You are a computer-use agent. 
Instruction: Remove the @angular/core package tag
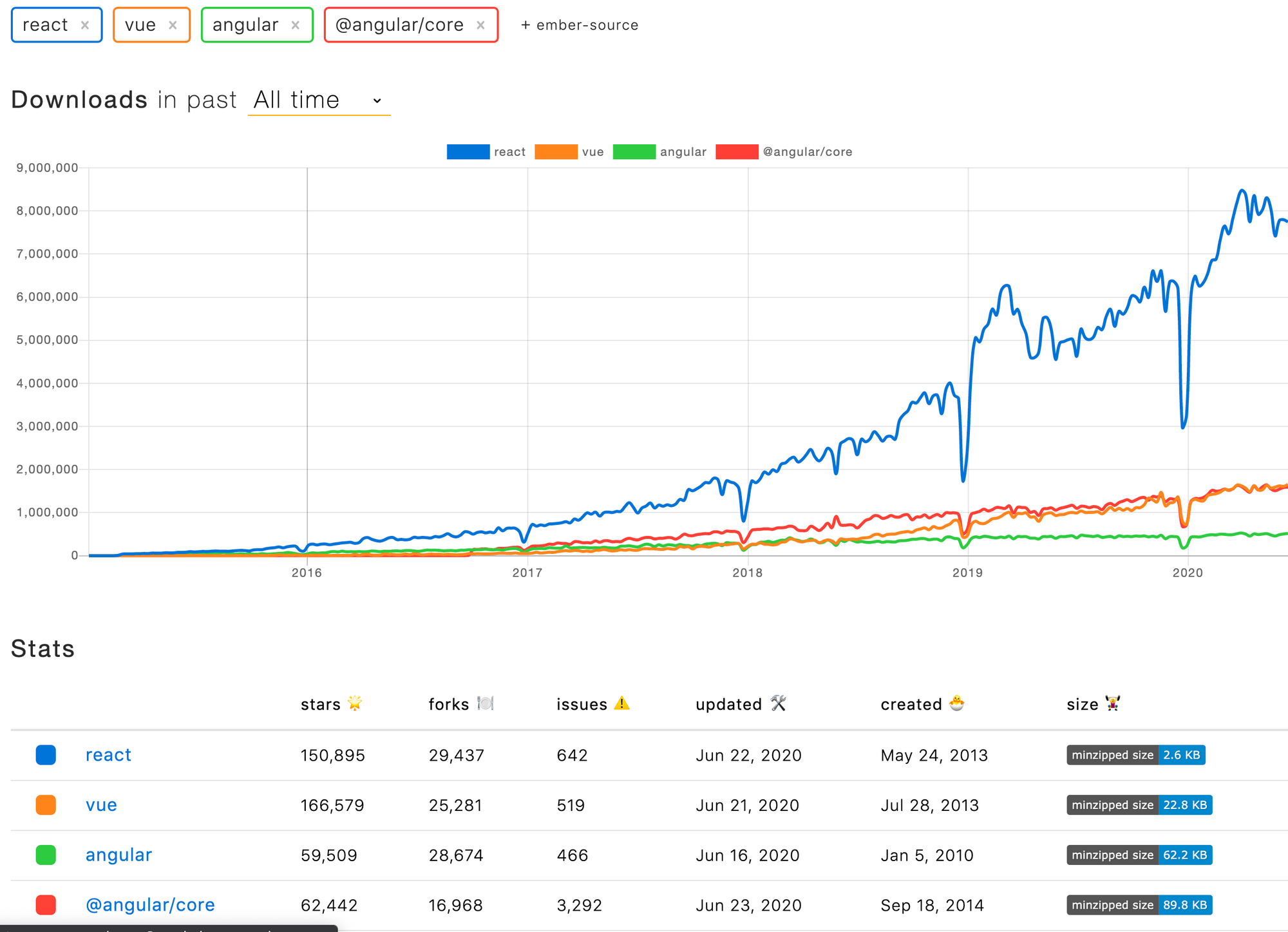[480, 25]
